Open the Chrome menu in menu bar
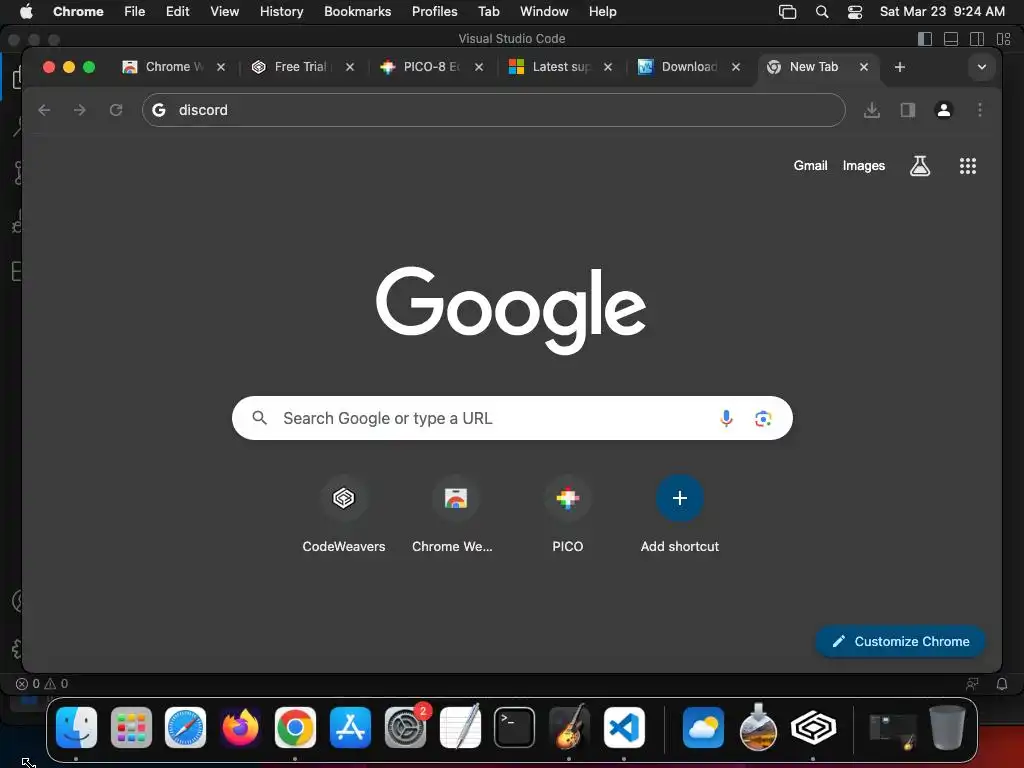This screenshot has width=1024, height=768. pos(78,11)
